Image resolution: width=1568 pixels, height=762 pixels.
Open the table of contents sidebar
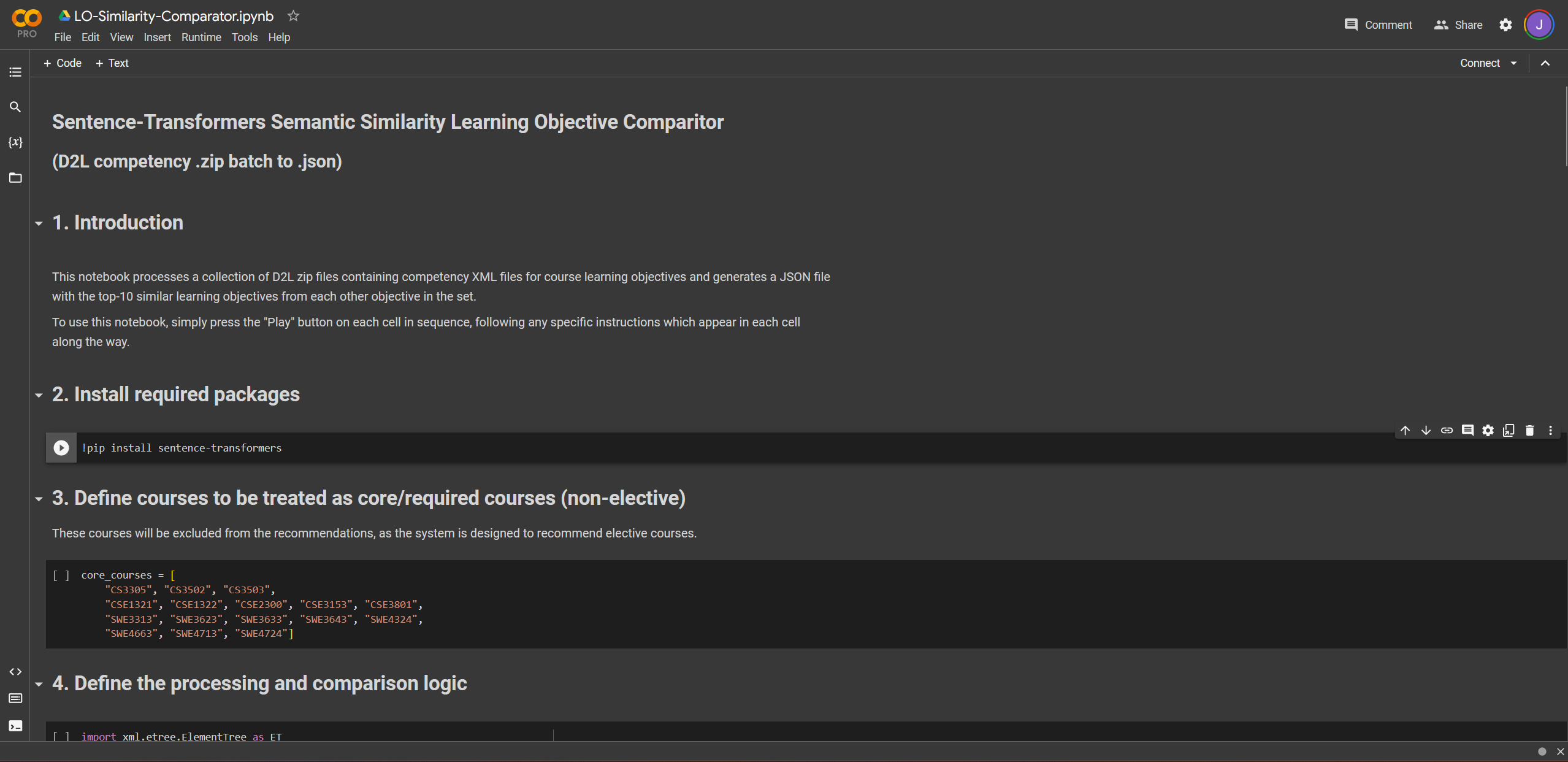point(15,72)
